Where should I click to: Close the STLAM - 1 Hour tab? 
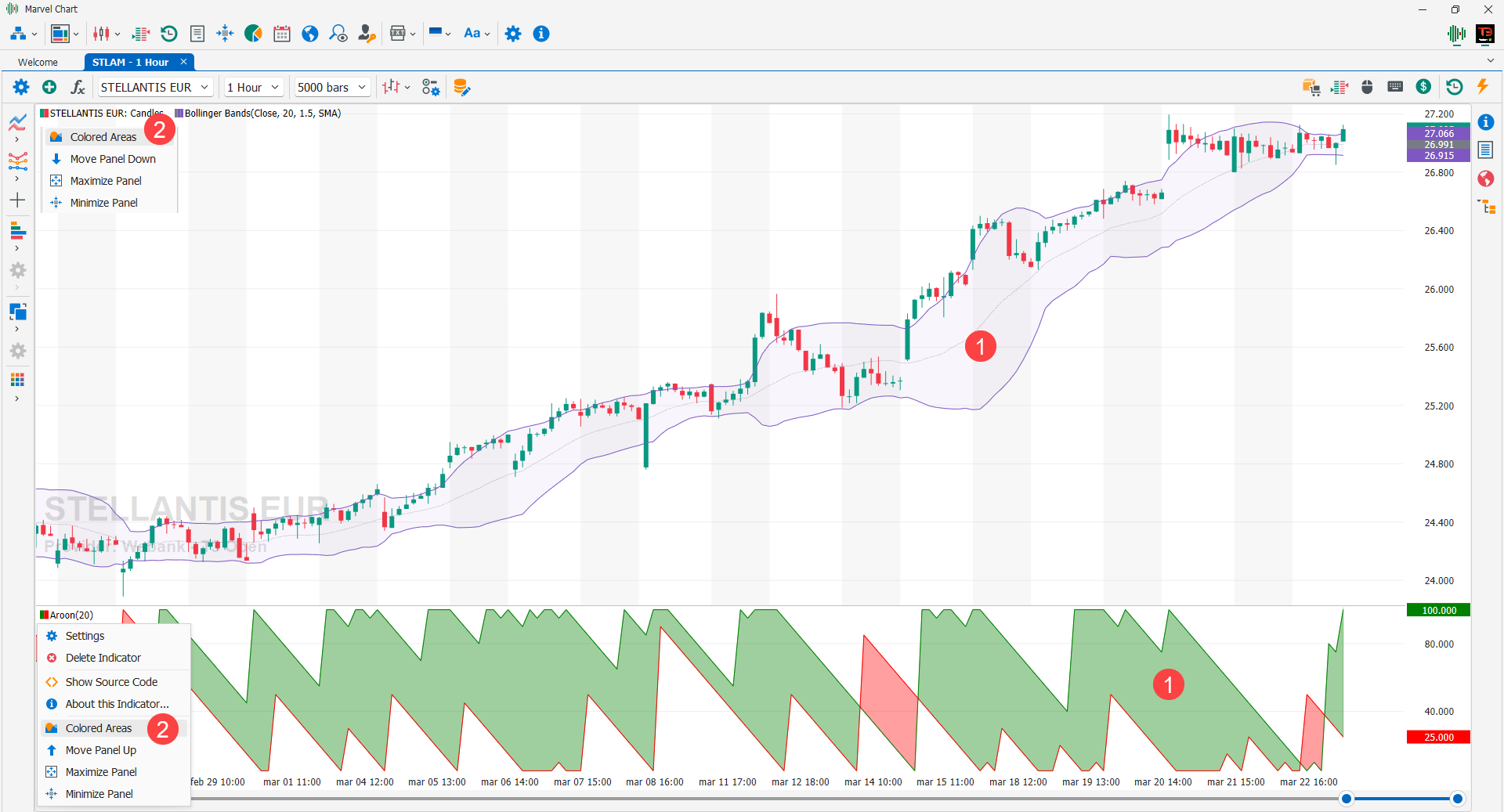(183, 62)
